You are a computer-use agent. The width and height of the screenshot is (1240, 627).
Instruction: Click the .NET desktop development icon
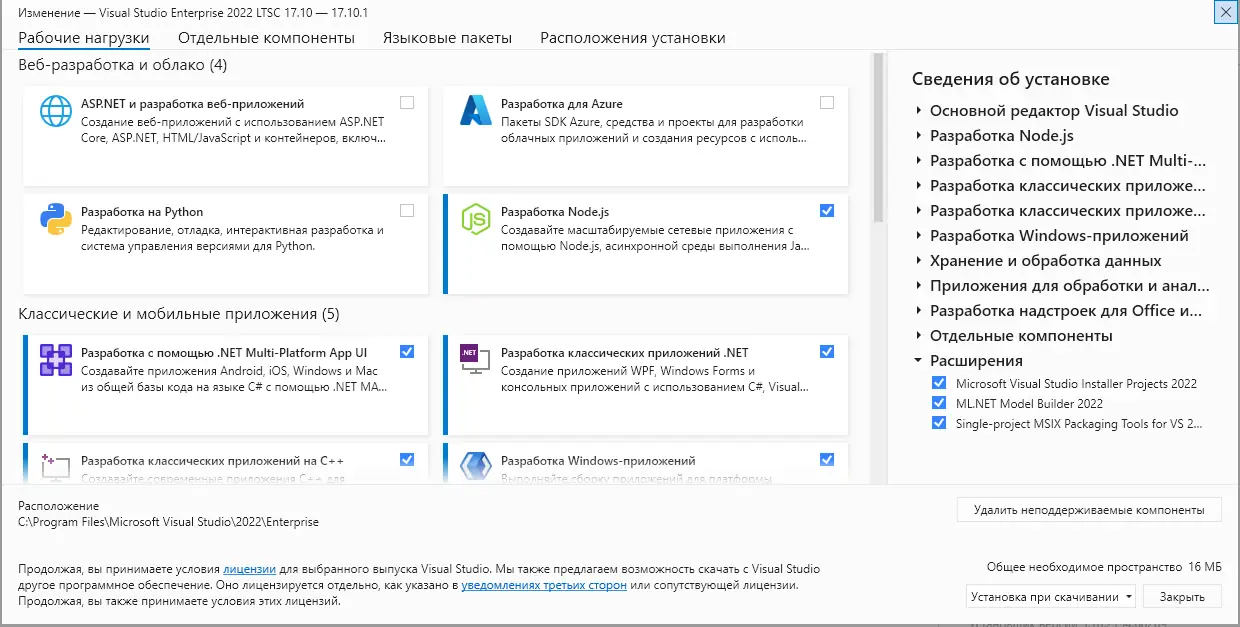click(x=474, y=360)
